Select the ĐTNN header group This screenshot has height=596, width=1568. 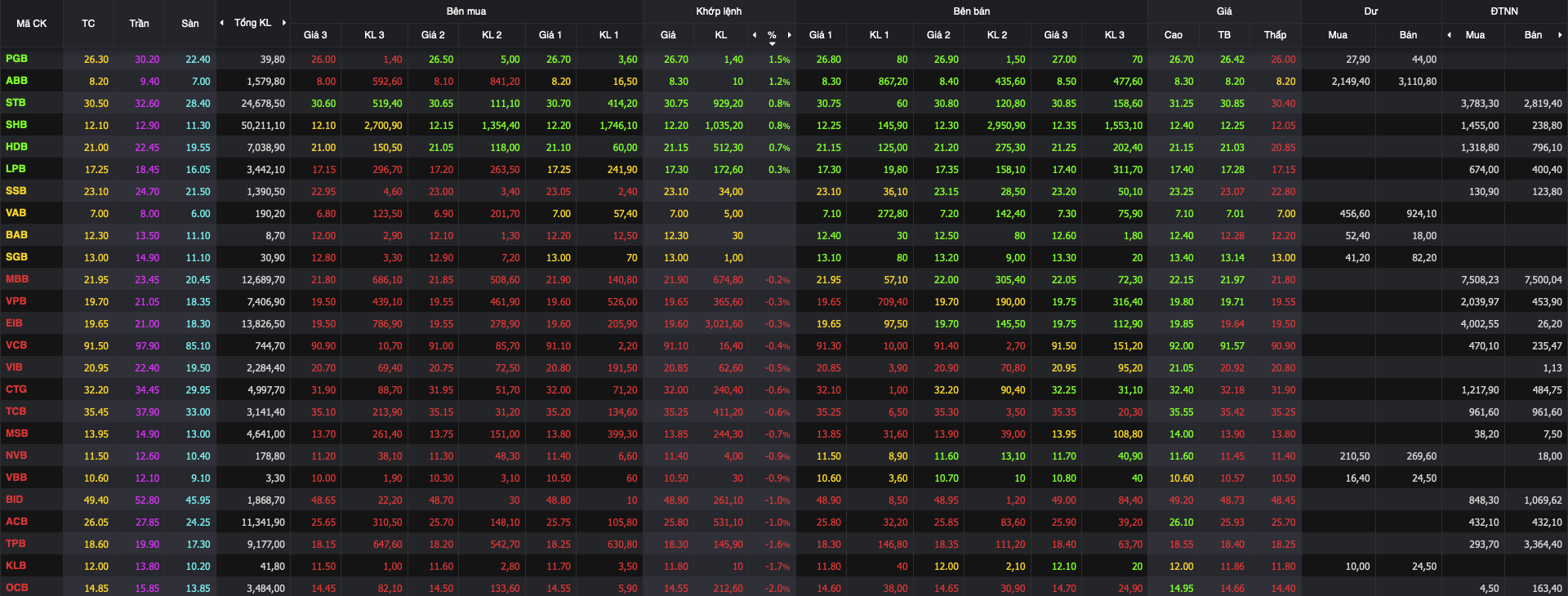click(1504, 11)
